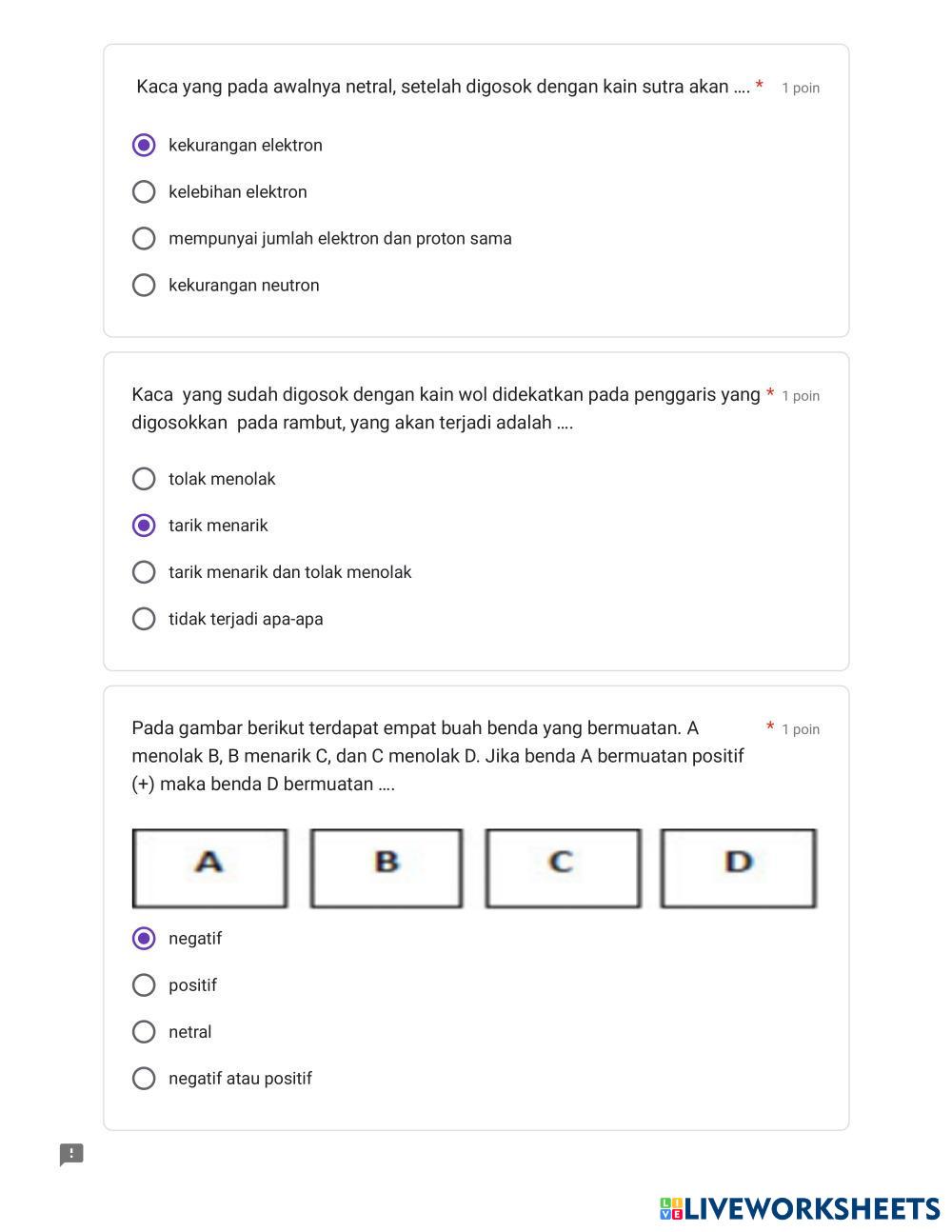
Task: Pick the 'netral' answer
Action: coord(144,1031)
